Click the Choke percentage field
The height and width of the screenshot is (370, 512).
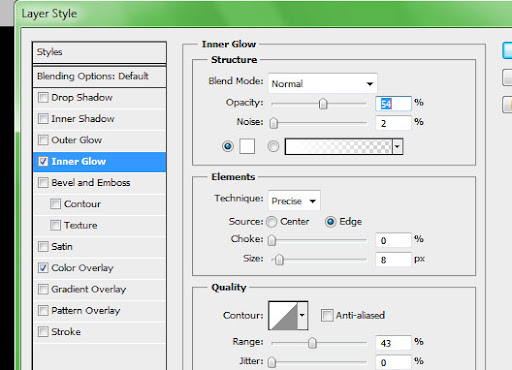pos(393,240)
